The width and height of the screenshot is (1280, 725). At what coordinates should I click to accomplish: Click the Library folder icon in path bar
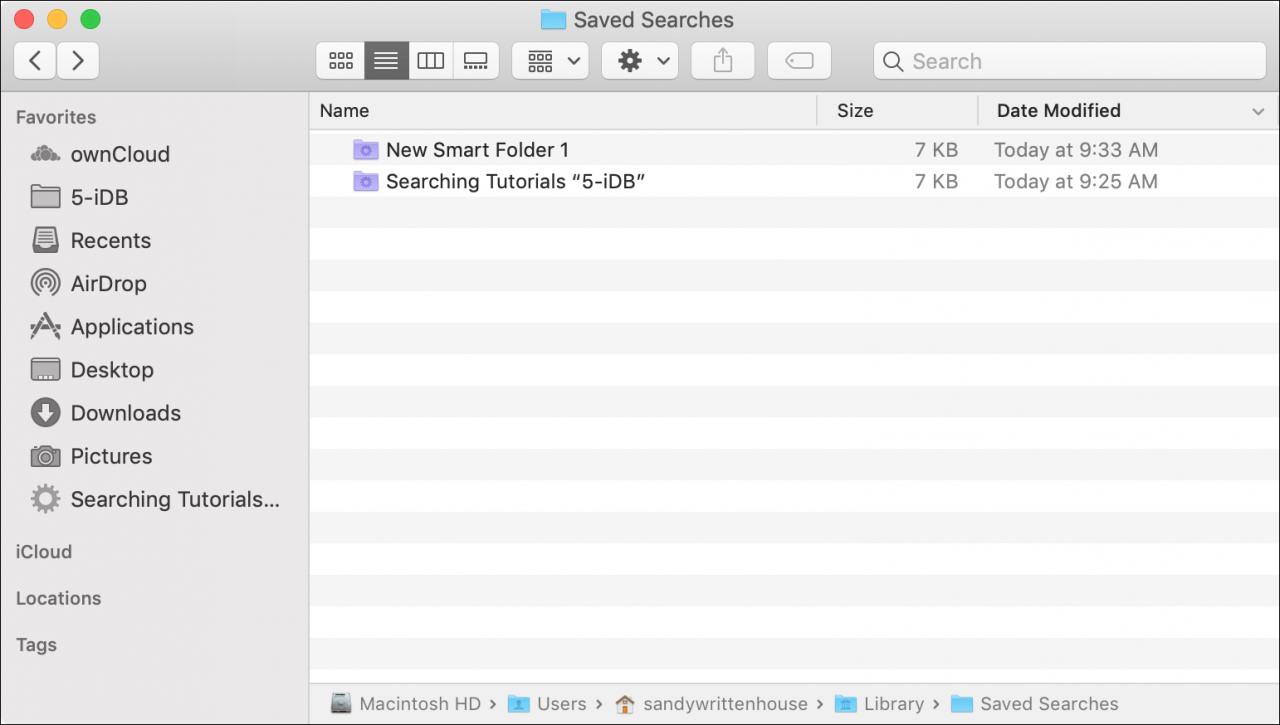tap(845, 704)
